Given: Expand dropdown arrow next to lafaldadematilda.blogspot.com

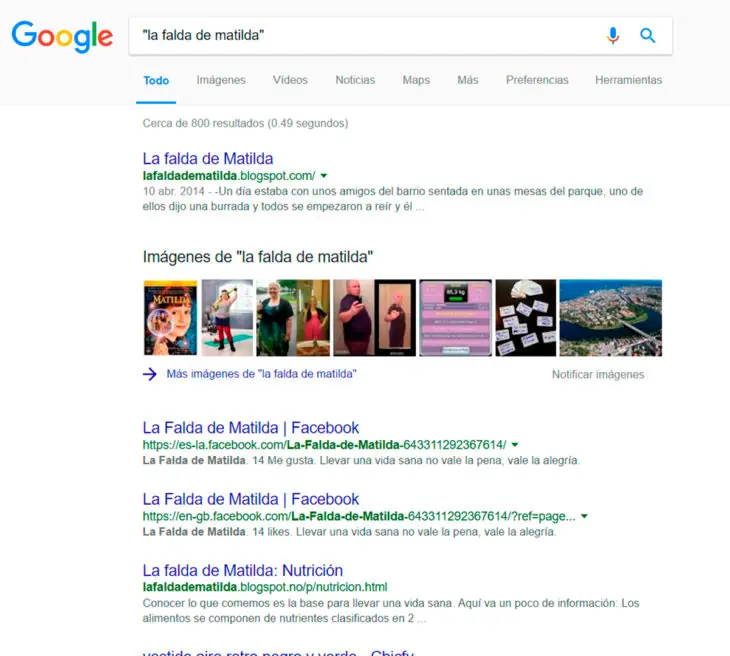Looking at the screenshot, I should click(x=324, y=176).
